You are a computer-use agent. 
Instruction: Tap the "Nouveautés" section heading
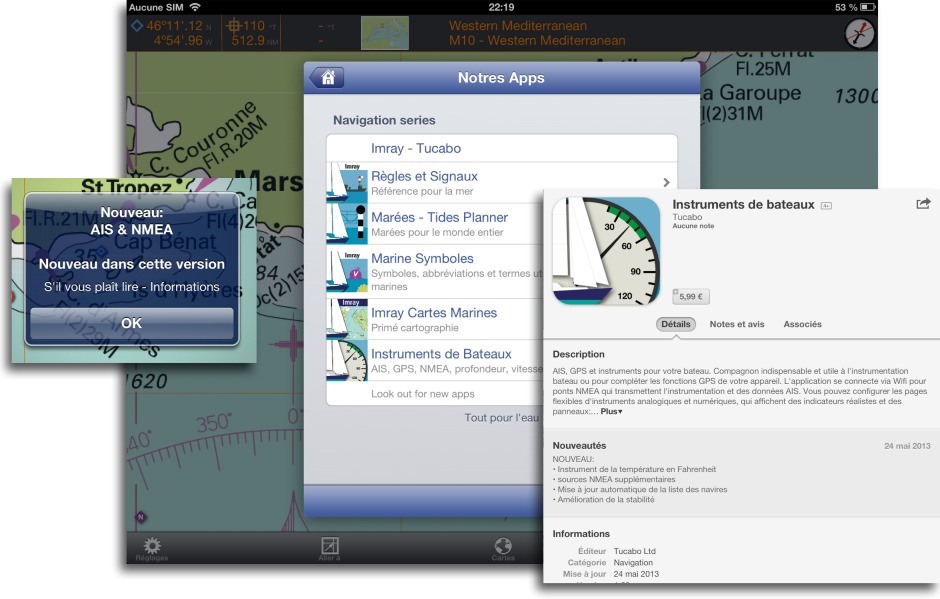point(579,446)
